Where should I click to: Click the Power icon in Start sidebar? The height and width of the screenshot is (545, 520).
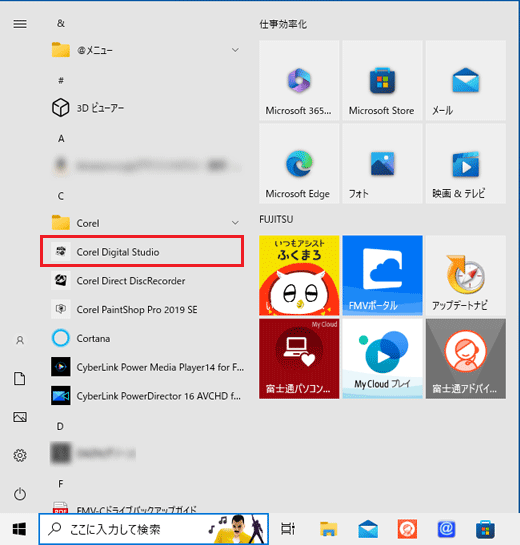[x=20, y=494]
